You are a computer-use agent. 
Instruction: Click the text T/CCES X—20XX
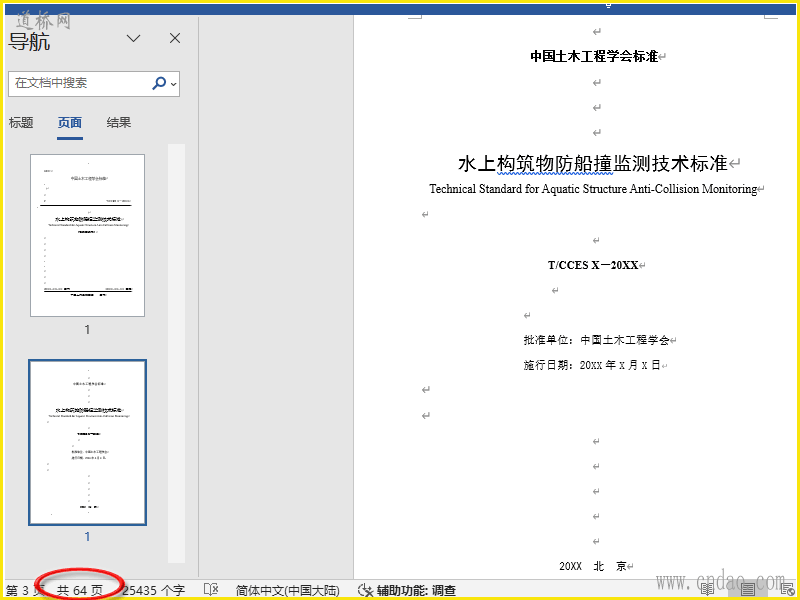point(593,265)
